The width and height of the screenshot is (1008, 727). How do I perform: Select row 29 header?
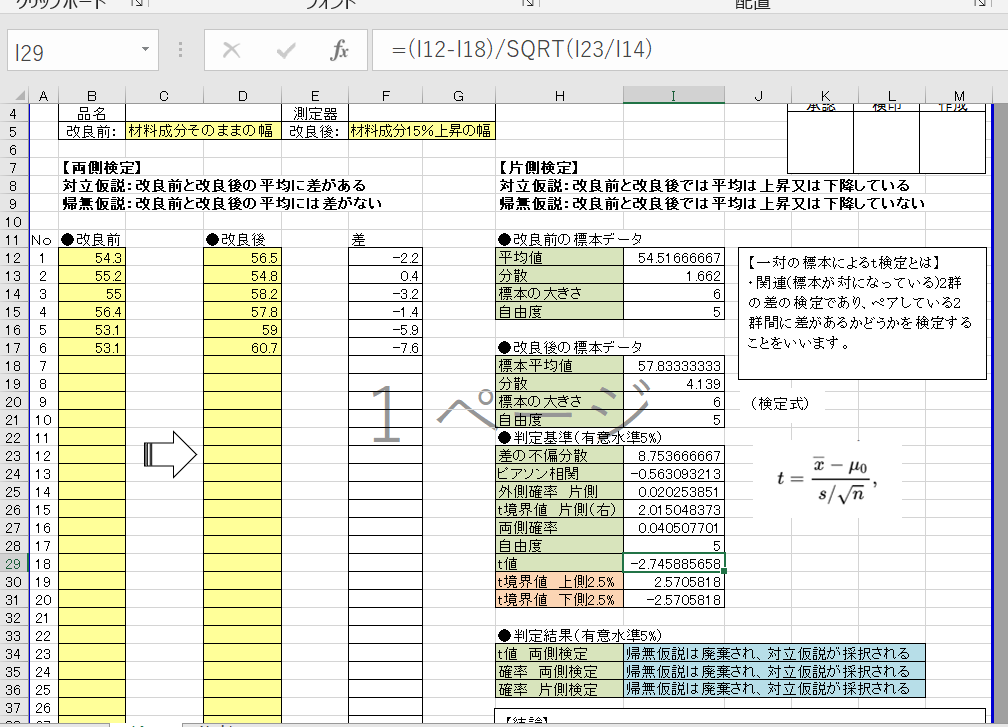pyautogui.click(x=14, y=564)
